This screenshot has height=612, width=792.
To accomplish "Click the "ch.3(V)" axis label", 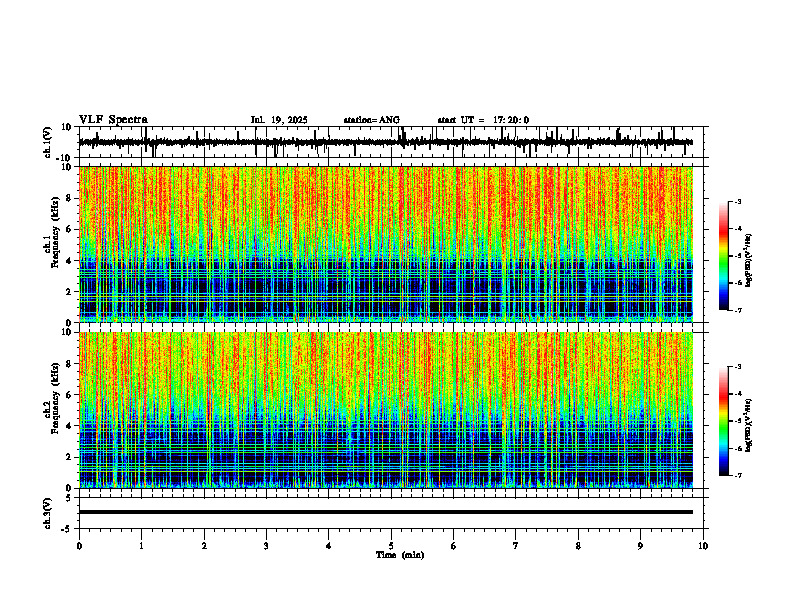I will coord(48,513).
